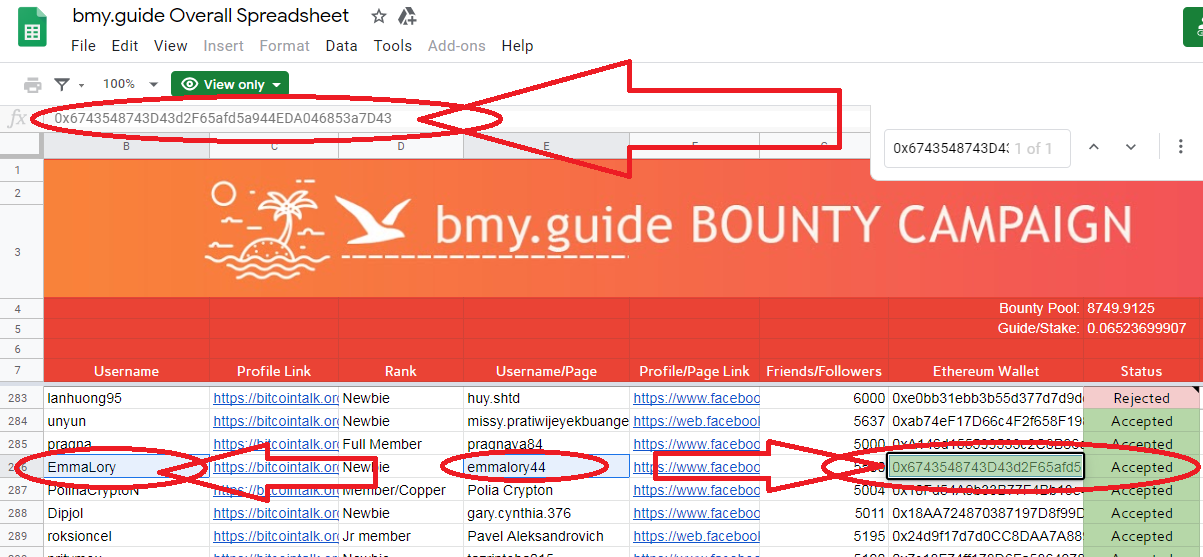Open the View only mode dropdown
This screenshot has width=1203, height=557.
click(230, 84)
